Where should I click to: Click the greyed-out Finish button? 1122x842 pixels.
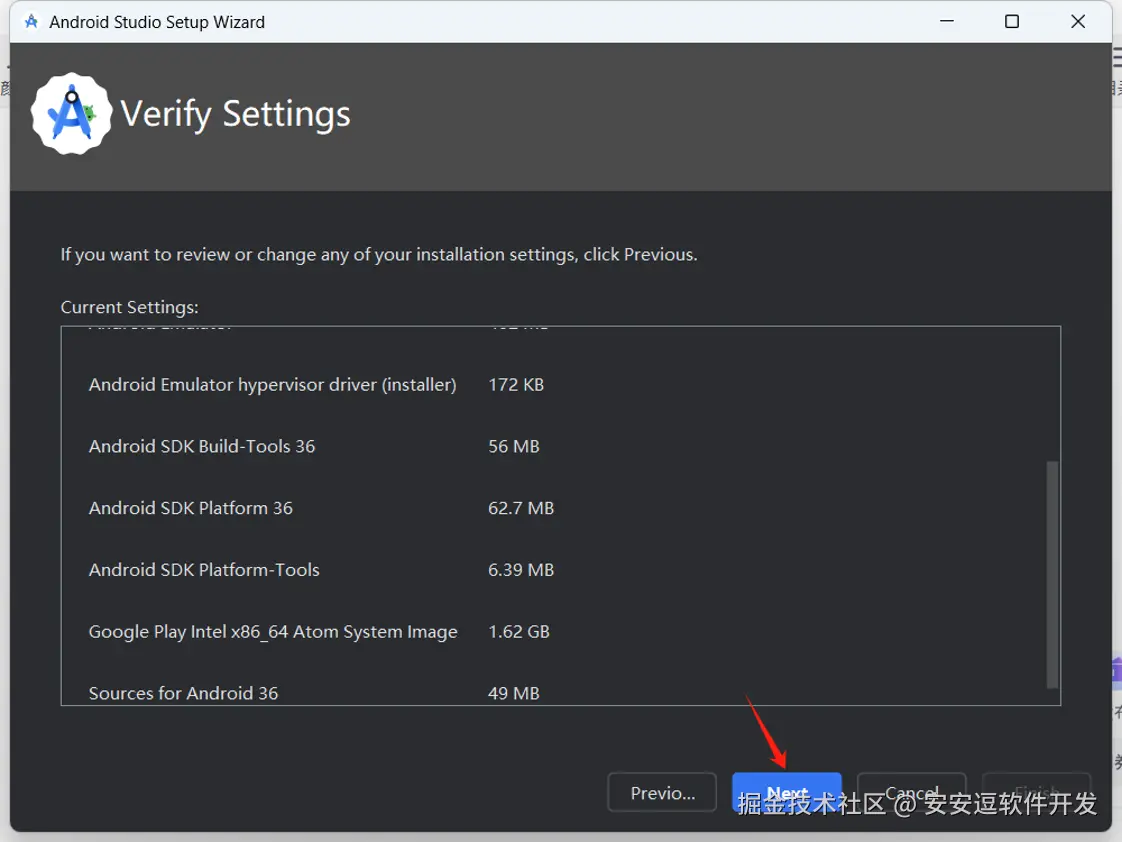pyautogui.click(x=1036, y=792)
